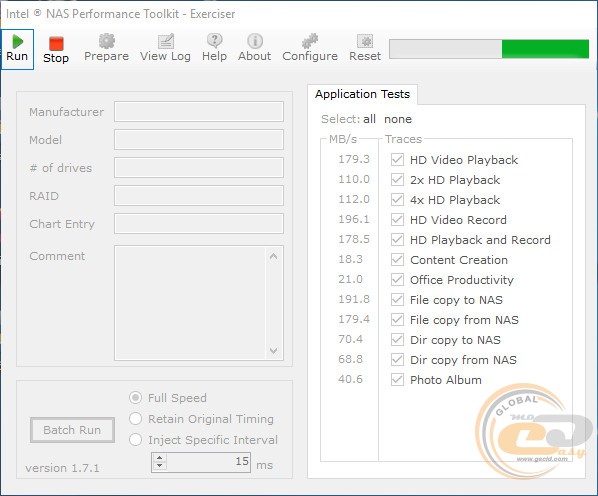Halt the test using the Stop icon

click(x=56, y=43)
